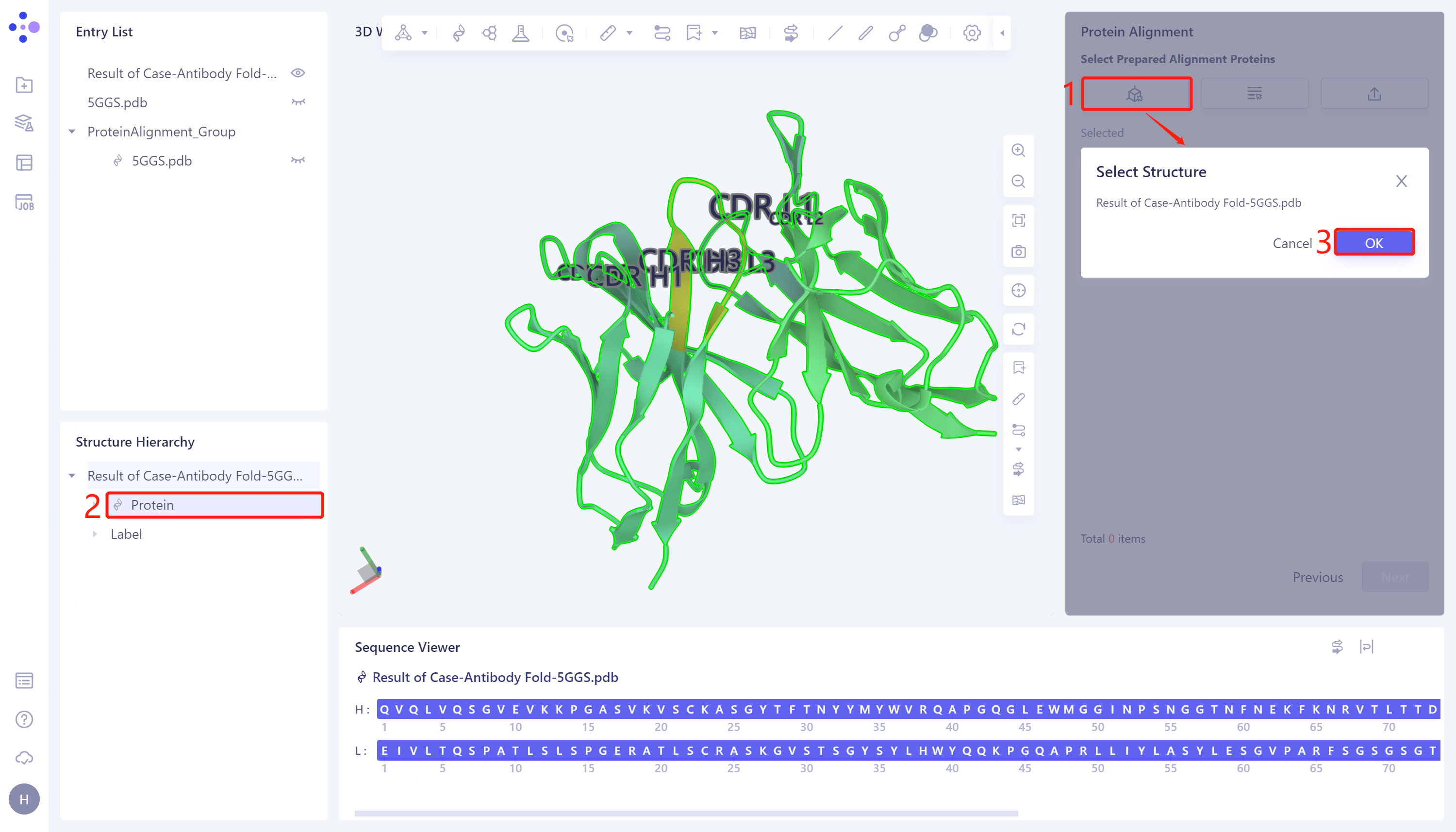This screenshot has width=1456, height=832.
Task: Zoom in using the viewport magnifier icon
Action: [x=1019, y=150]
